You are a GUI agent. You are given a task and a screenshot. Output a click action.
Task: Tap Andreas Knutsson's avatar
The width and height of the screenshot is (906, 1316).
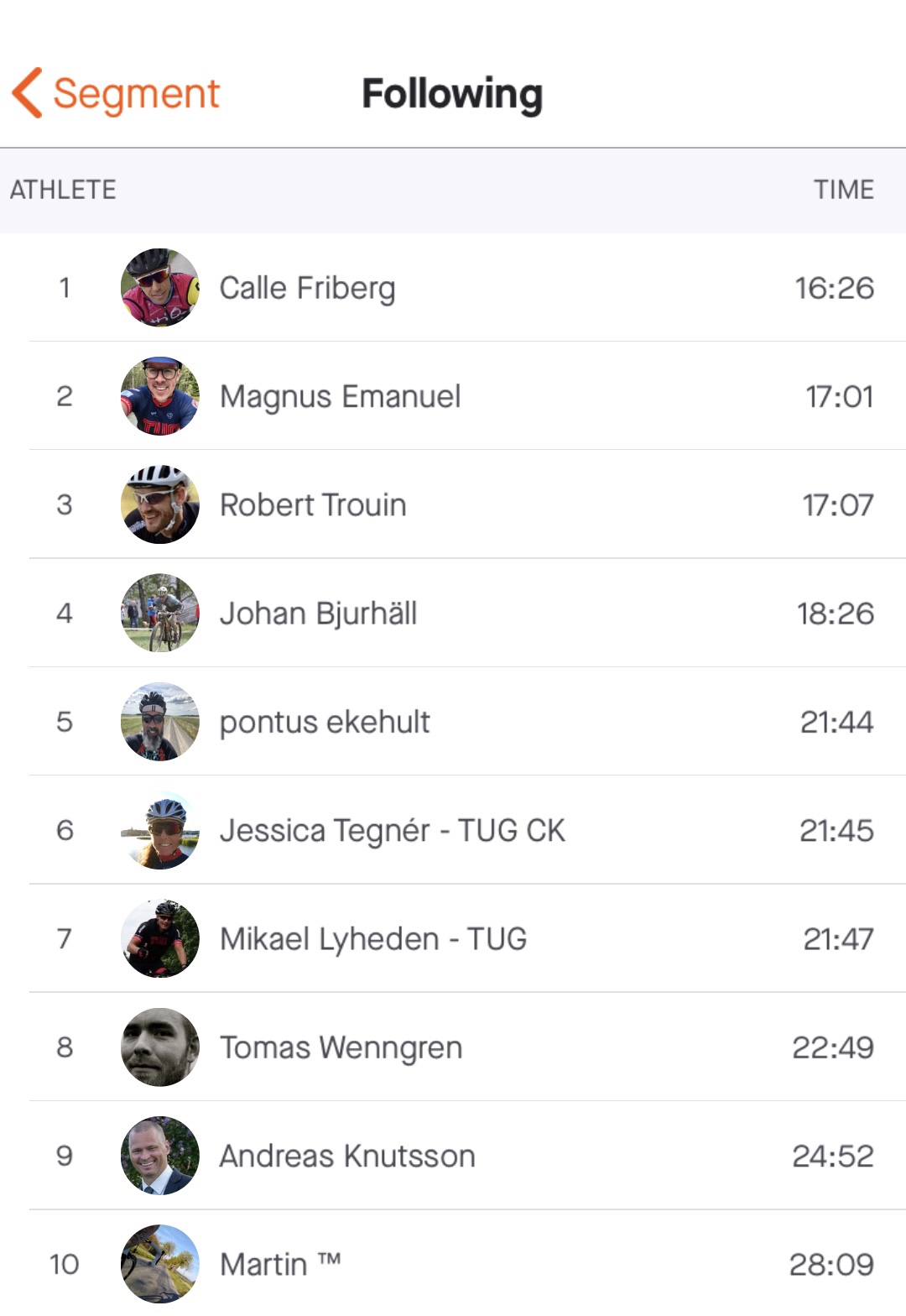pyautogui.click(x=160, y=1156)
